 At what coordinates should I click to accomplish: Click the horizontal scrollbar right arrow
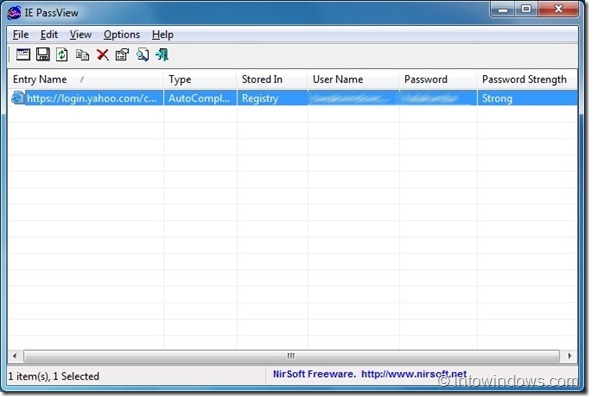pyautogui.click(x=569, y=355)
